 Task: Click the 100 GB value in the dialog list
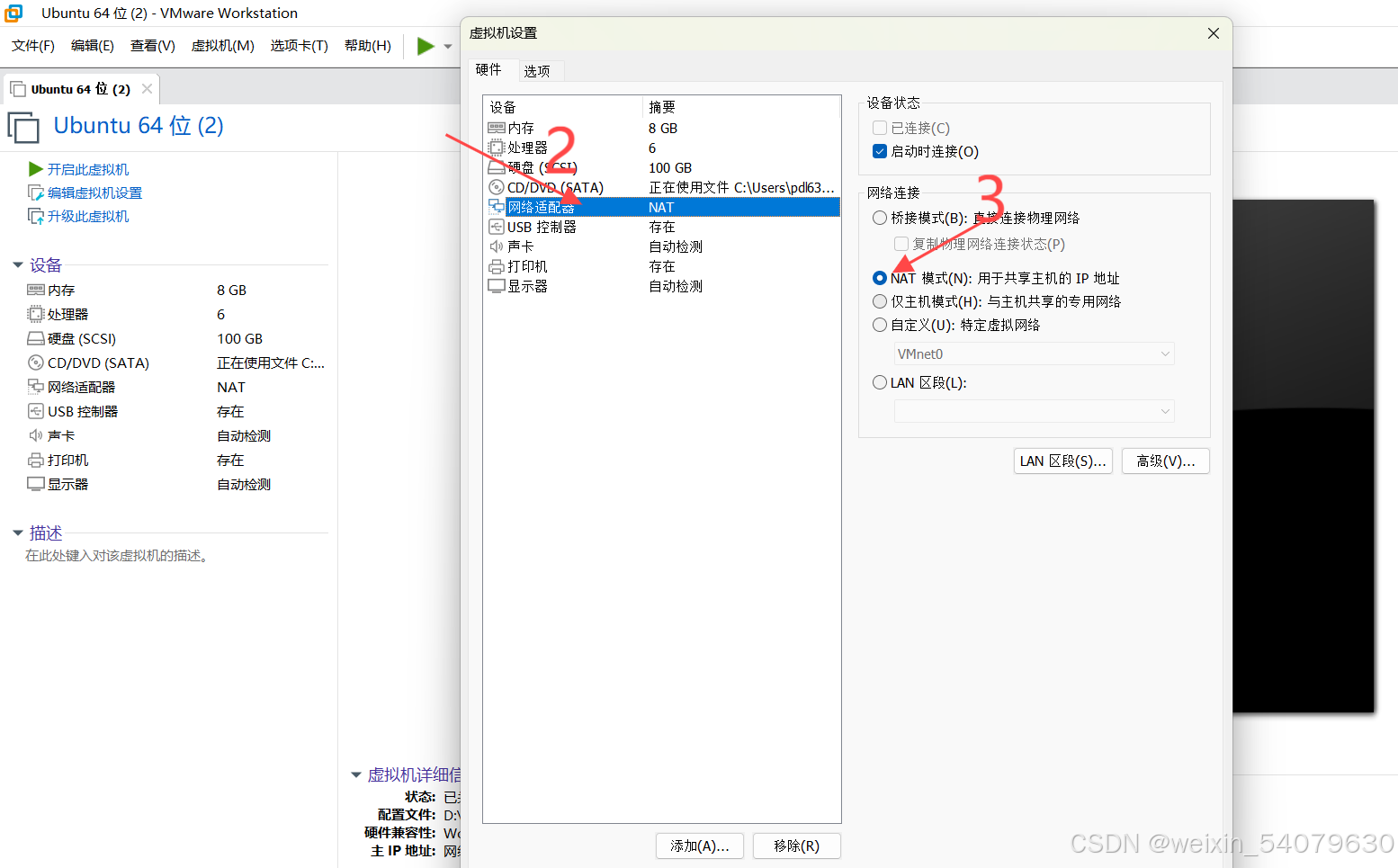point(670,167)
